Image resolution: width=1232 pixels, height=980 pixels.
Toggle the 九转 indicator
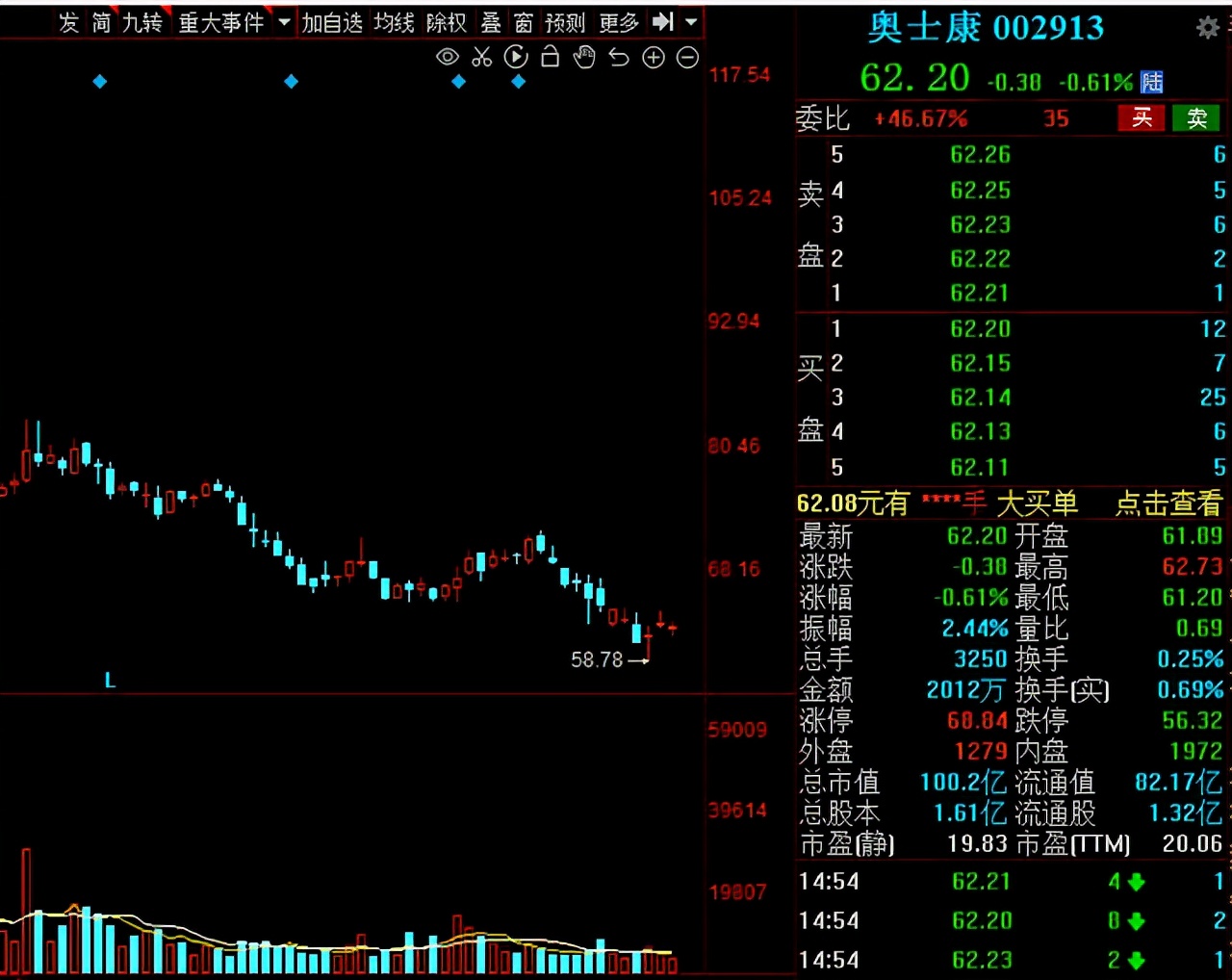click(142, 22)
